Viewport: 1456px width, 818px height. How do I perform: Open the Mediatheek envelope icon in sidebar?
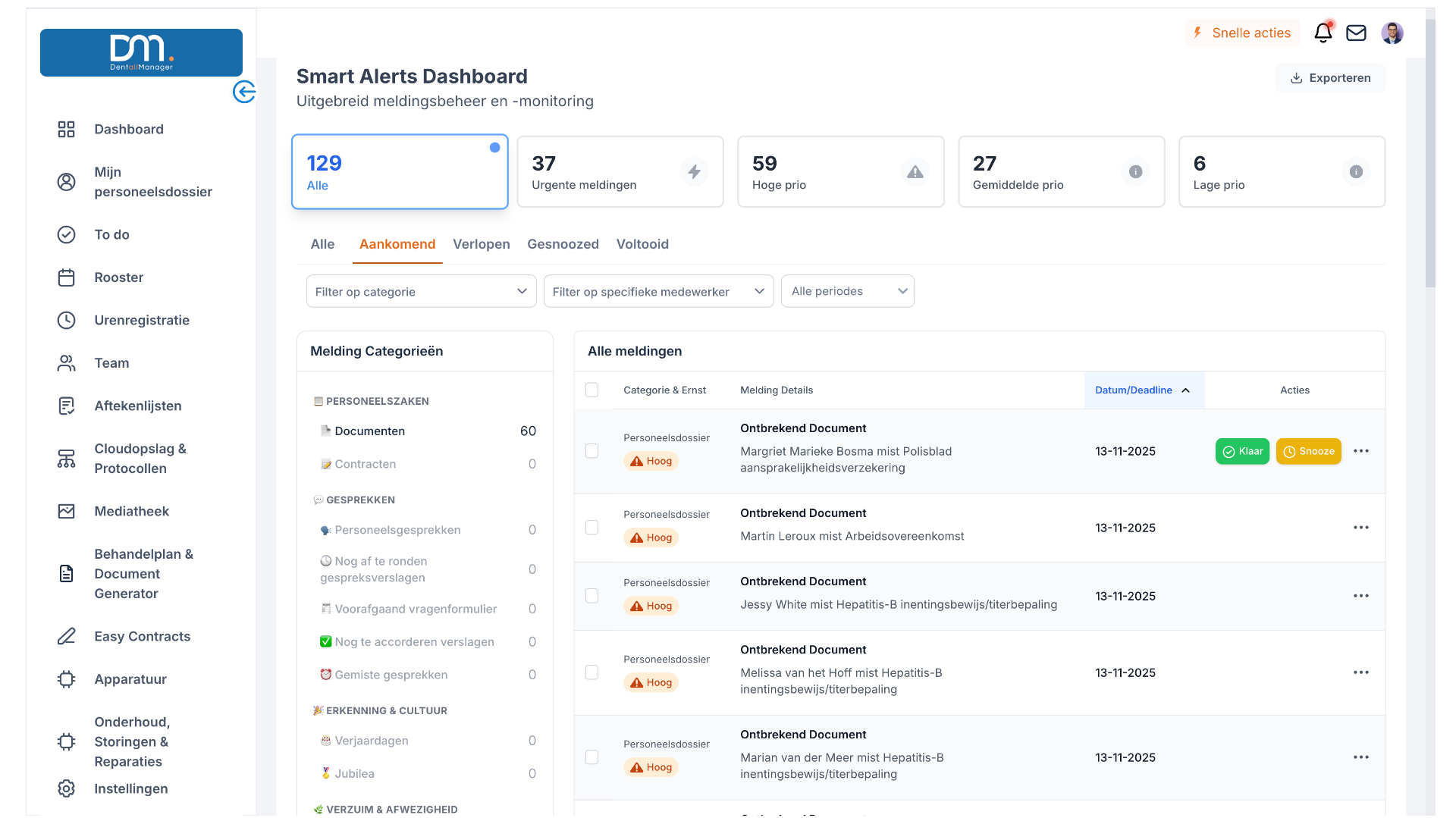tap(67, 511)
